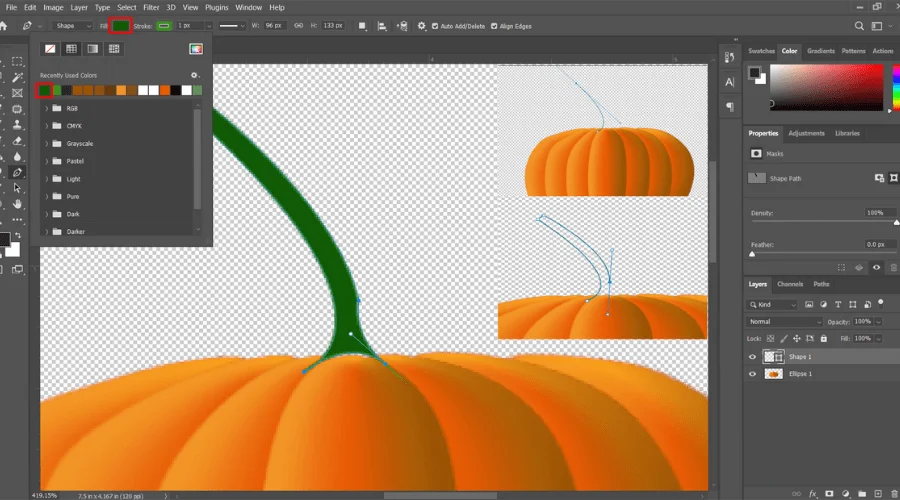Screen dimensions: 900x500
Task: Select the Path Selection arrow tool
Action: tap(17, 188)
